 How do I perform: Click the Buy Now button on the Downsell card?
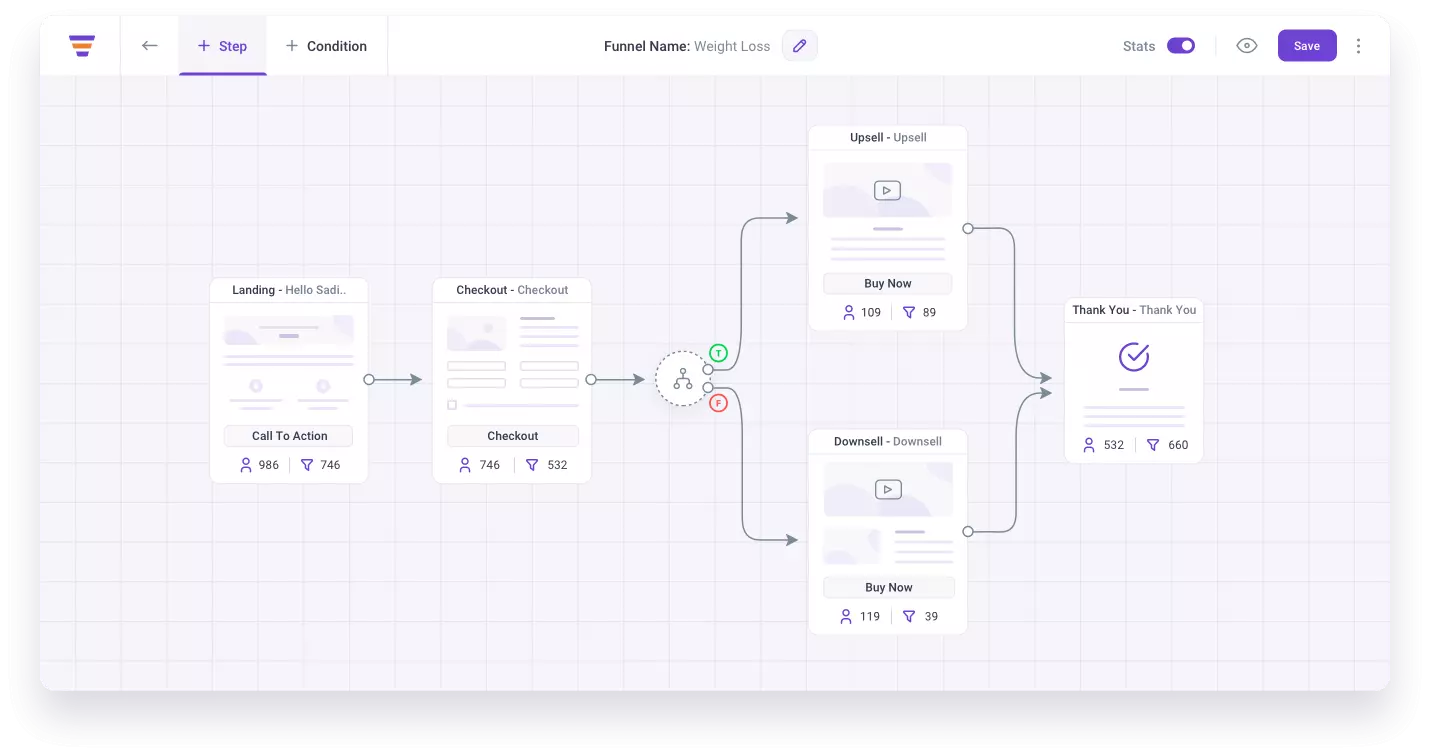click(x=887, y=587)
